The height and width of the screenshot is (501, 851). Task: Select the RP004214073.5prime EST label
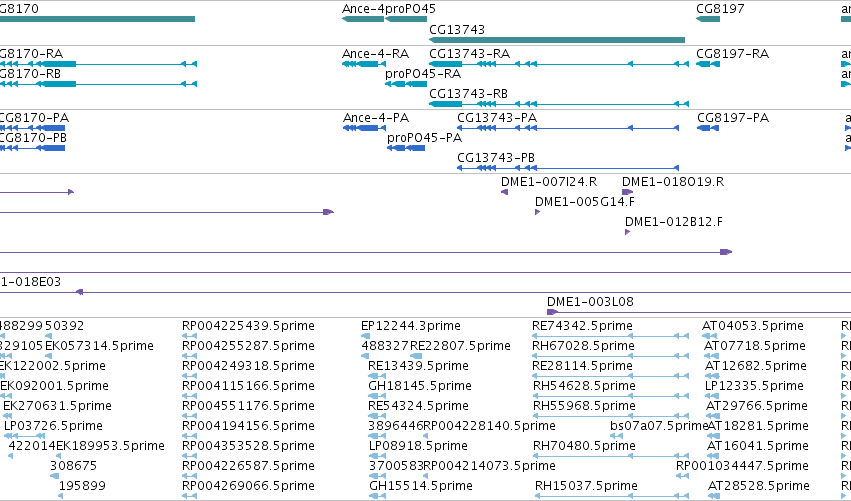pos(489,466)
